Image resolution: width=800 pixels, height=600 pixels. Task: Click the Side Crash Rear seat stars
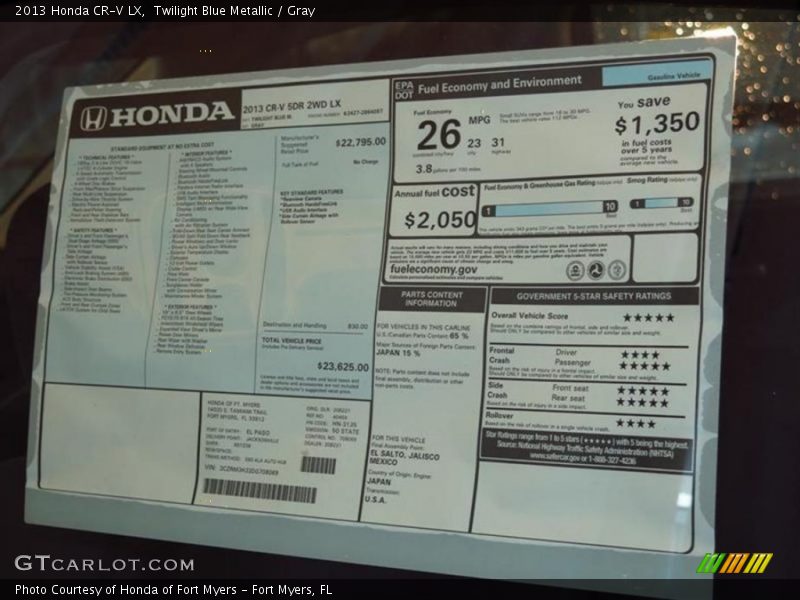[642, 403]
